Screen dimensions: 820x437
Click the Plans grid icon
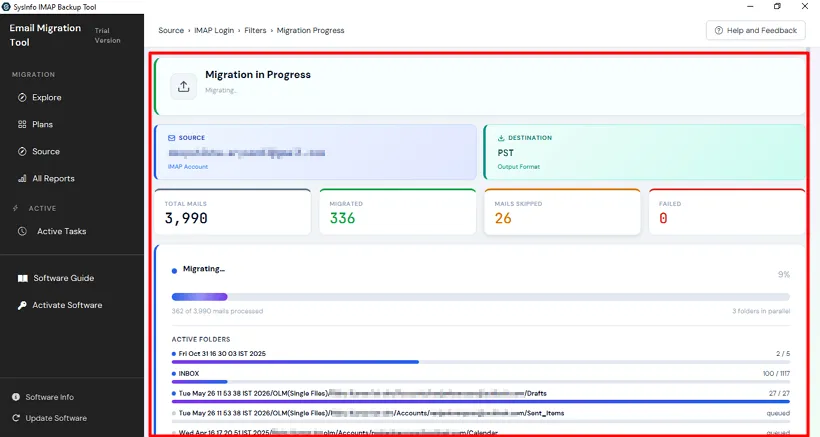pyautogui.click(x=22, y=124)
